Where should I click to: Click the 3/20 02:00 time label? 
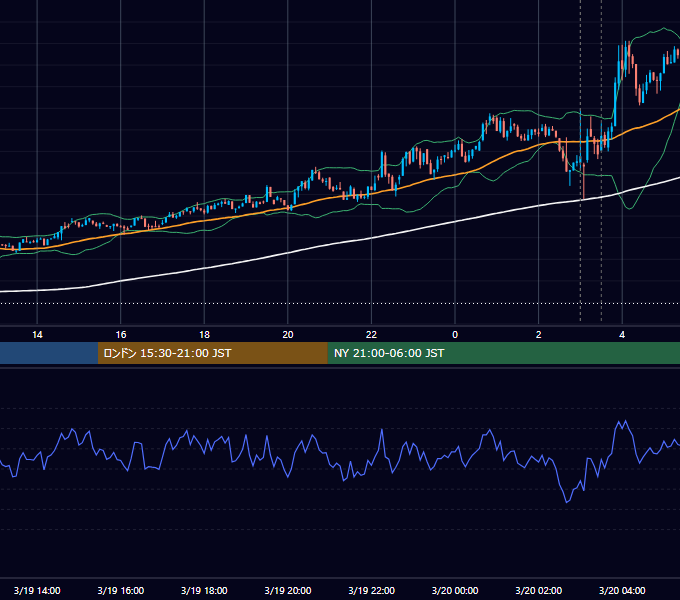tap(539, 590)
